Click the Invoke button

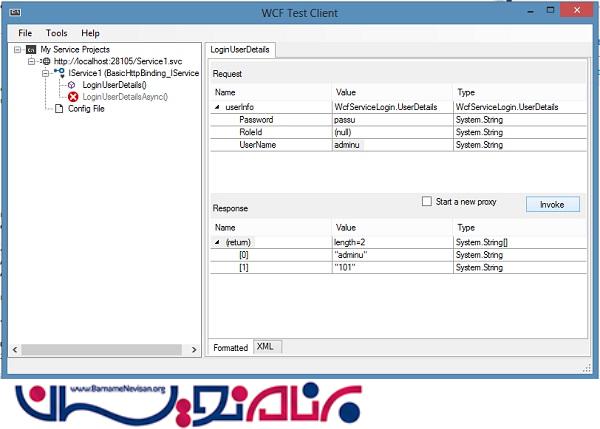[x=553, y=204]
